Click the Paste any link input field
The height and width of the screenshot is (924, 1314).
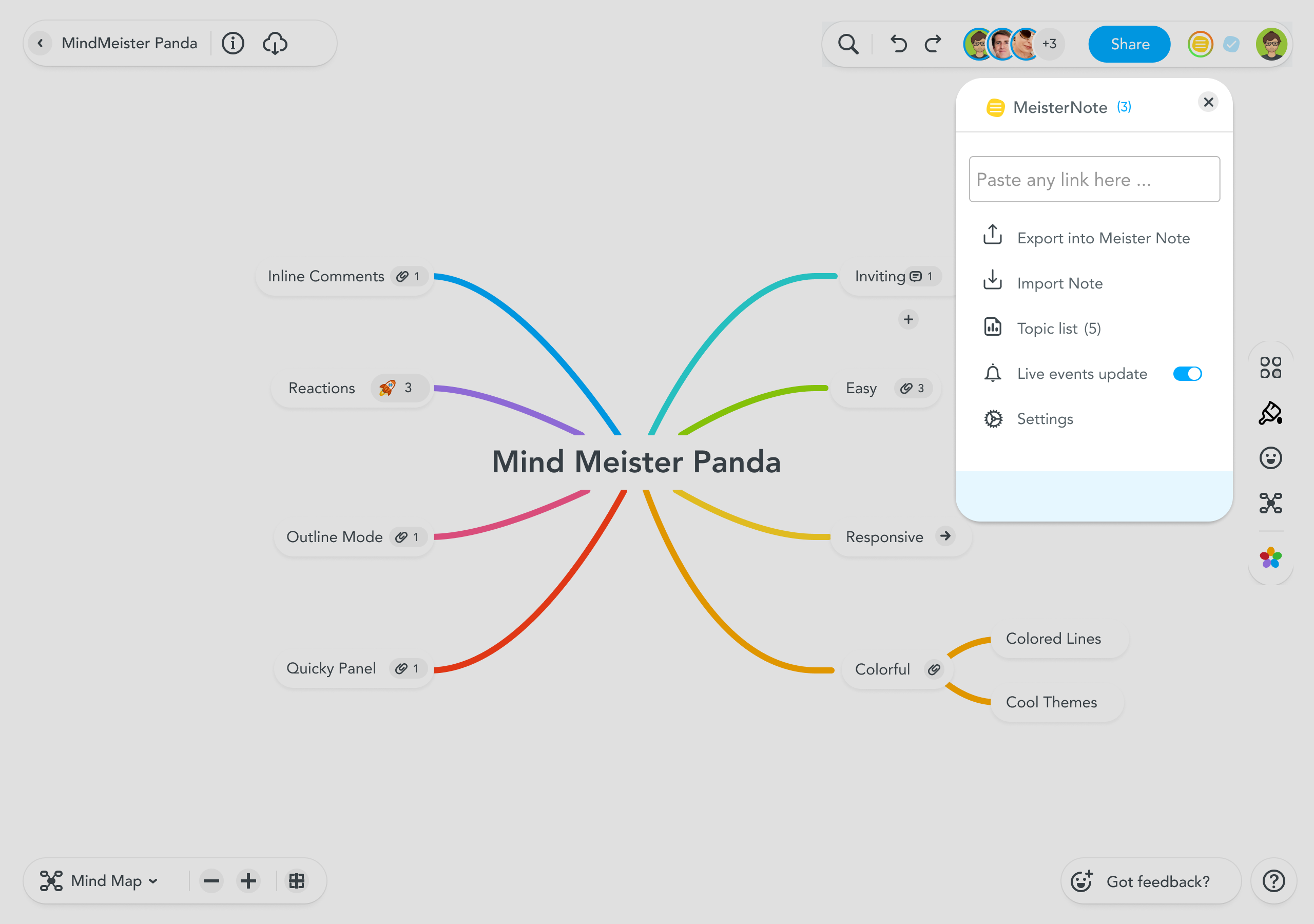click(1094, 179)
